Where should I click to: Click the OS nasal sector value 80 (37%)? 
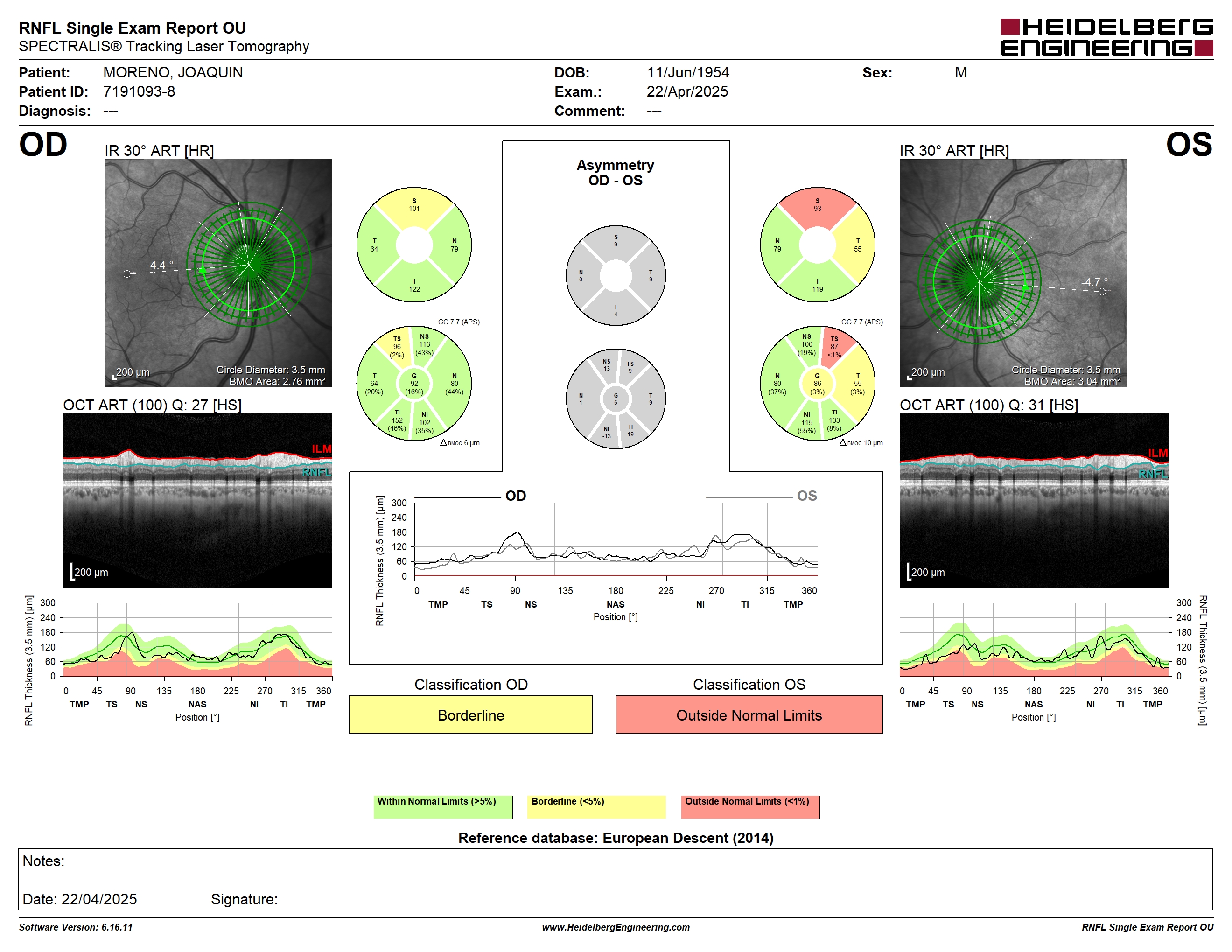[x=777, y=383]
